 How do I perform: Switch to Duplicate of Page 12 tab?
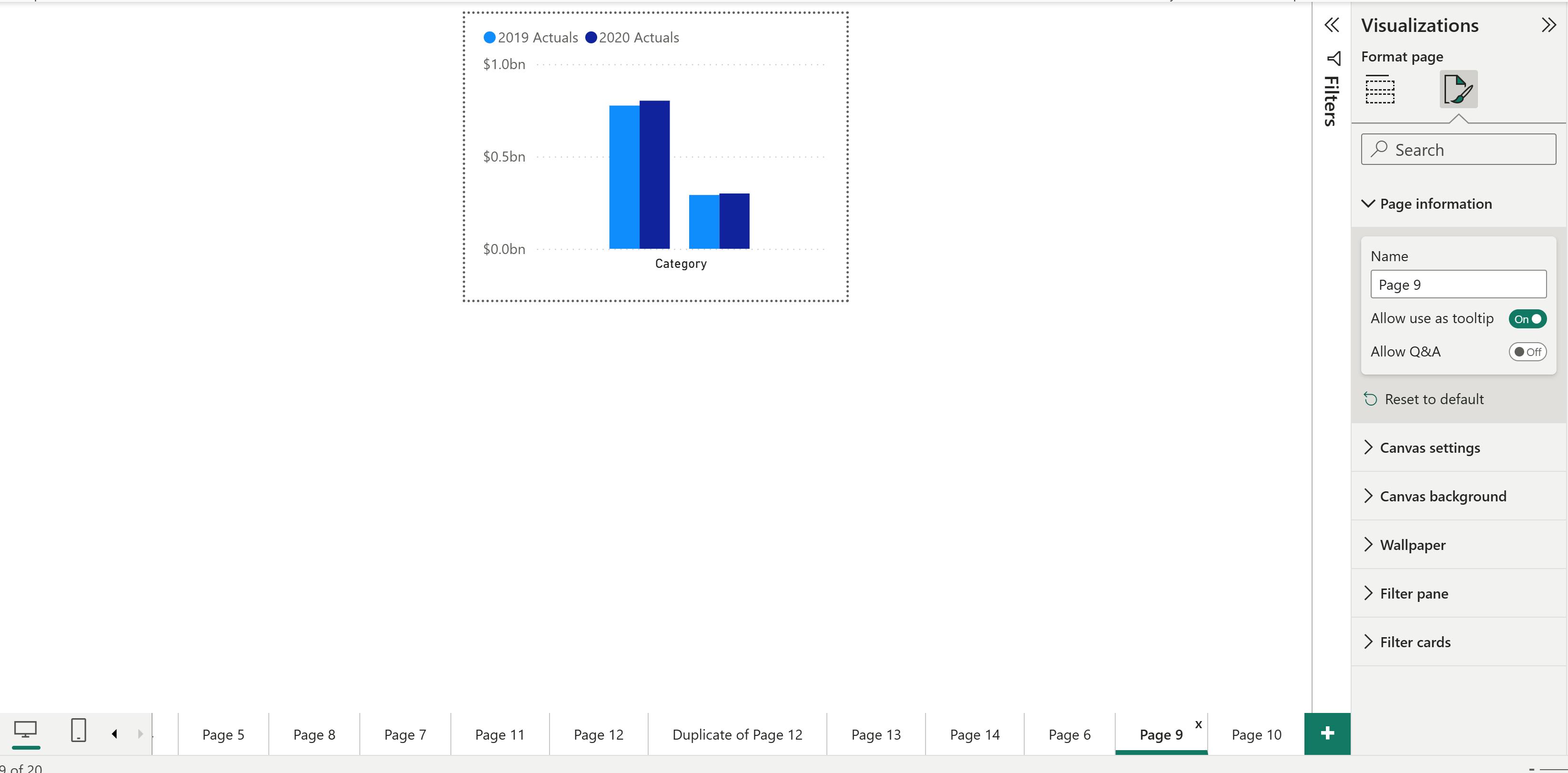tap(737, 735)
